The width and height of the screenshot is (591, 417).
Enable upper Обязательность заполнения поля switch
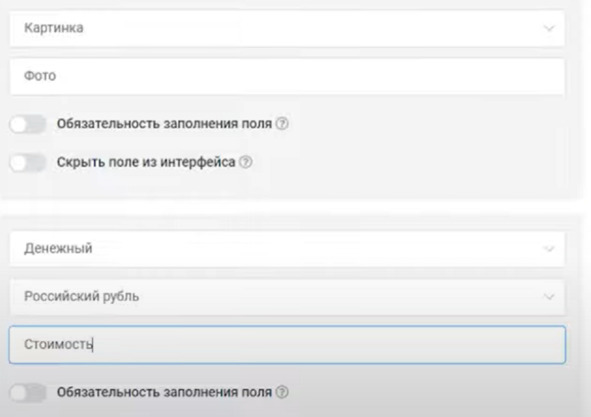[x=28, y=124]
